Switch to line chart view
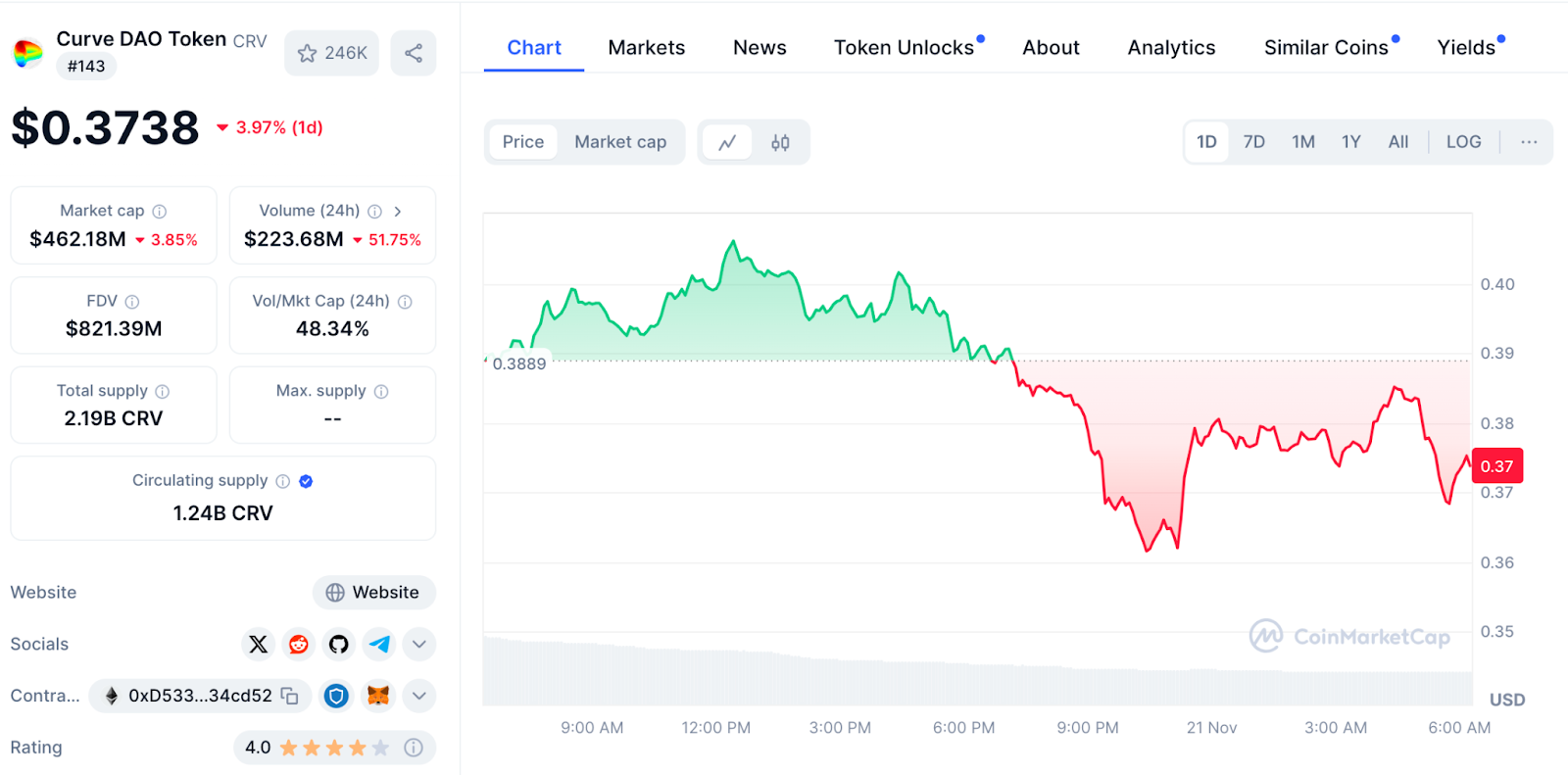Screen dimensions: 1568x775 pyautogui.click(x=727, y=143)
